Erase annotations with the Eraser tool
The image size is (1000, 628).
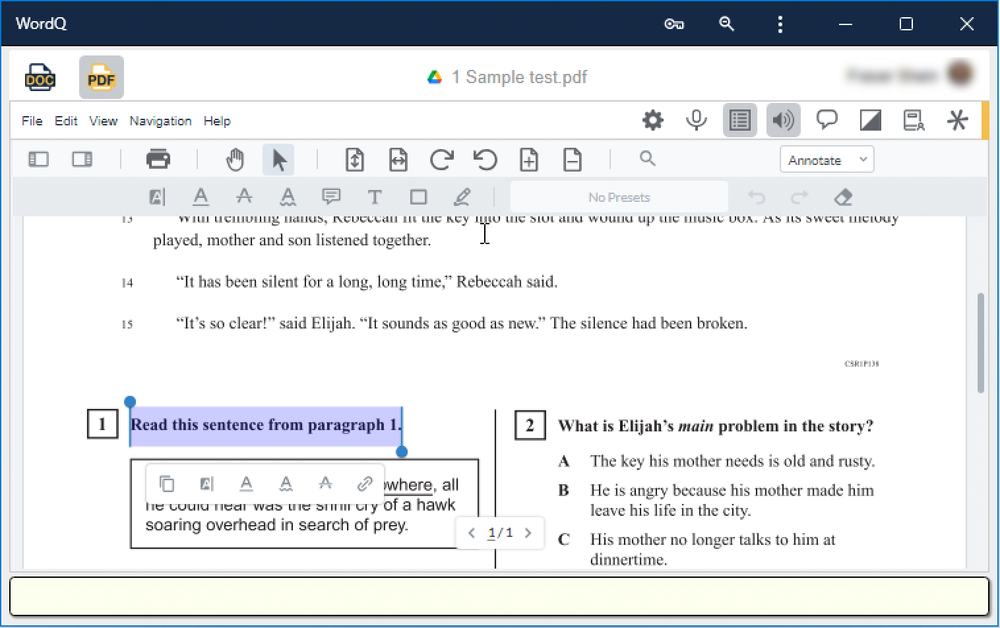click(842, 197)
